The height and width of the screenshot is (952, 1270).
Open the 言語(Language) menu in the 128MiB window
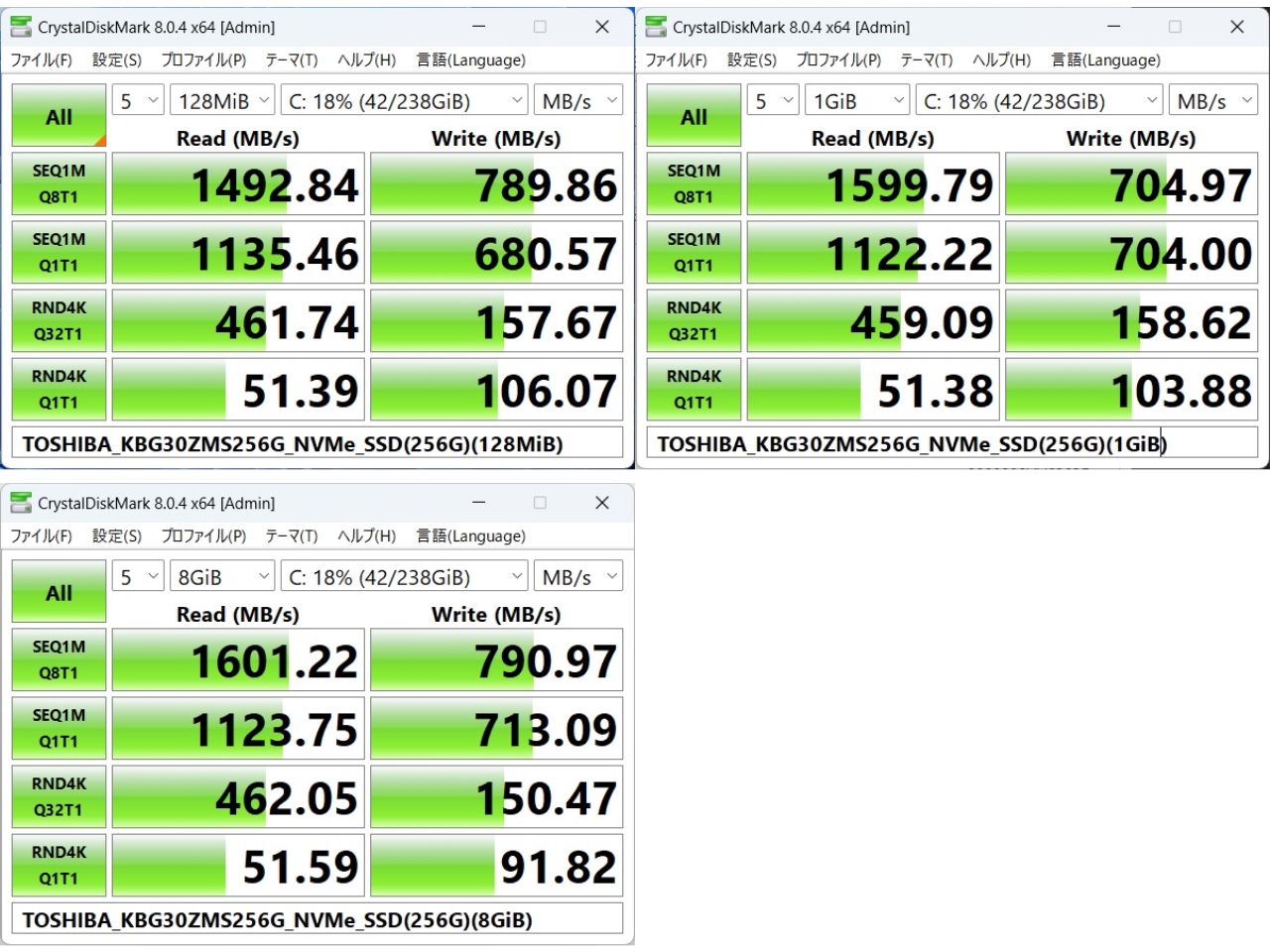click(471, 60)
